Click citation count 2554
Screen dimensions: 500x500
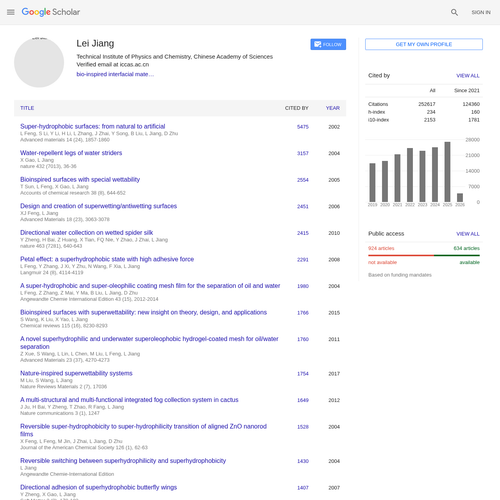pos(303,180)
